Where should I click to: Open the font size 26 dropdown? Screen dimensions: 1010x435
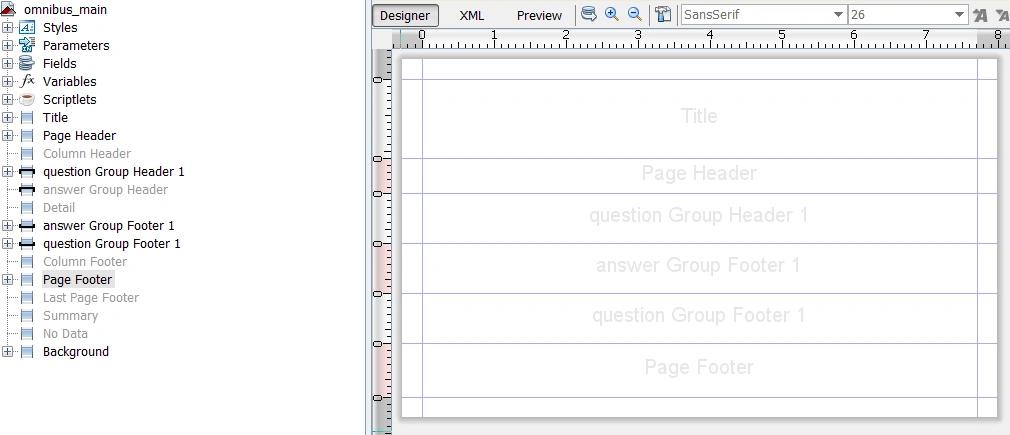click(x=908, y=15)
